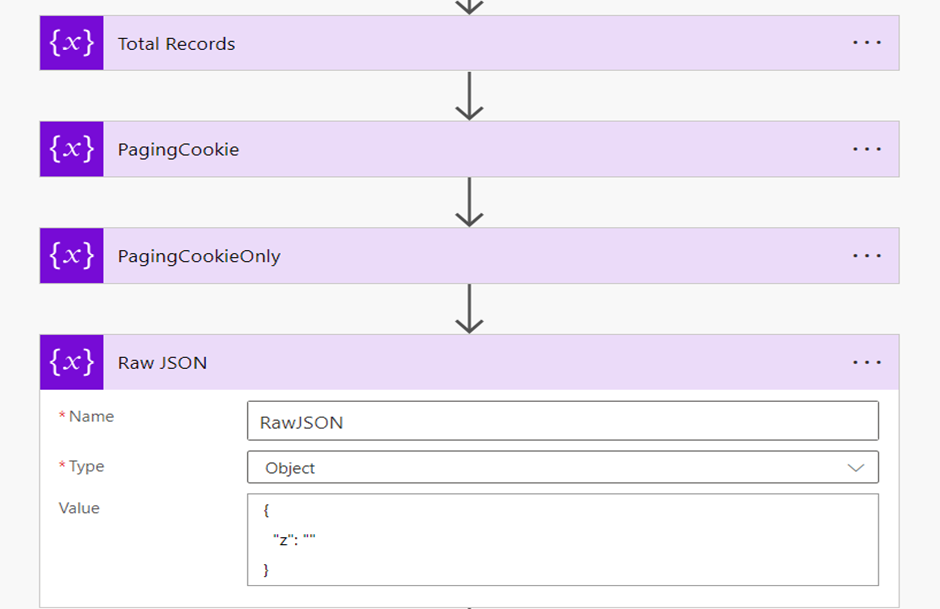
Task: Click the Type dropdown chevron arrow
Action: tap(856, 467)
